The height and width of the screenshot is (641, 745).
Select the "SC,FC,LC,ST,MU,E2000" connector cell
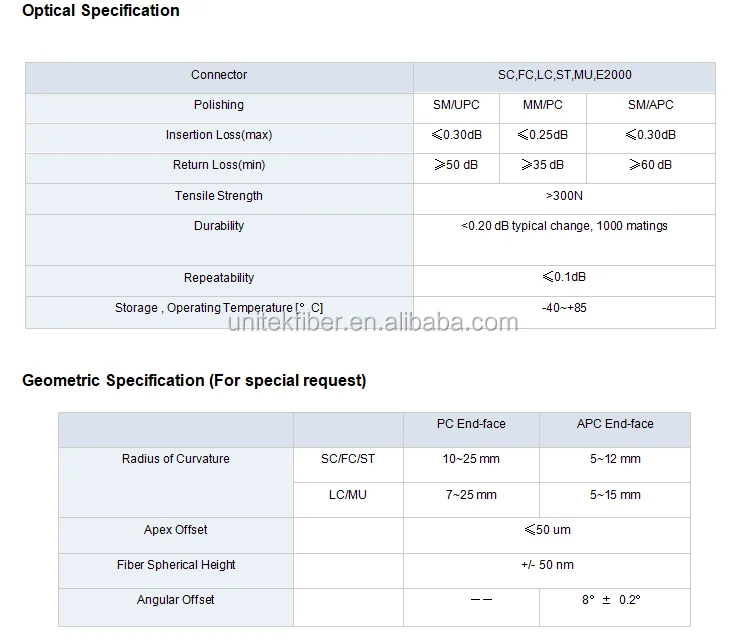coord(564,75)
